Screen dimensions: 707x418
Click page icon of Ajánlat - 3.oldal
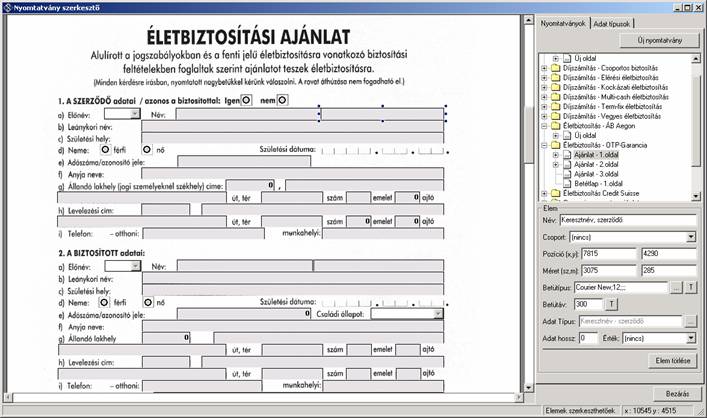pos(567,174)
